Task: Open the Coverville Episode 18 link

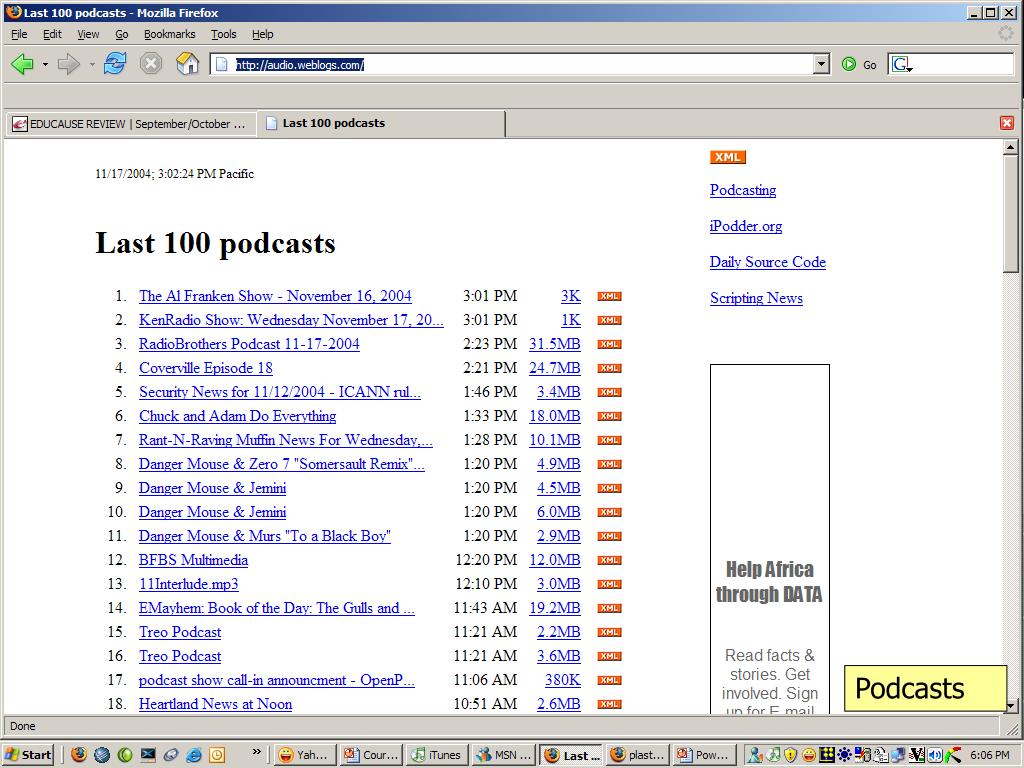Action: [206, 368]
